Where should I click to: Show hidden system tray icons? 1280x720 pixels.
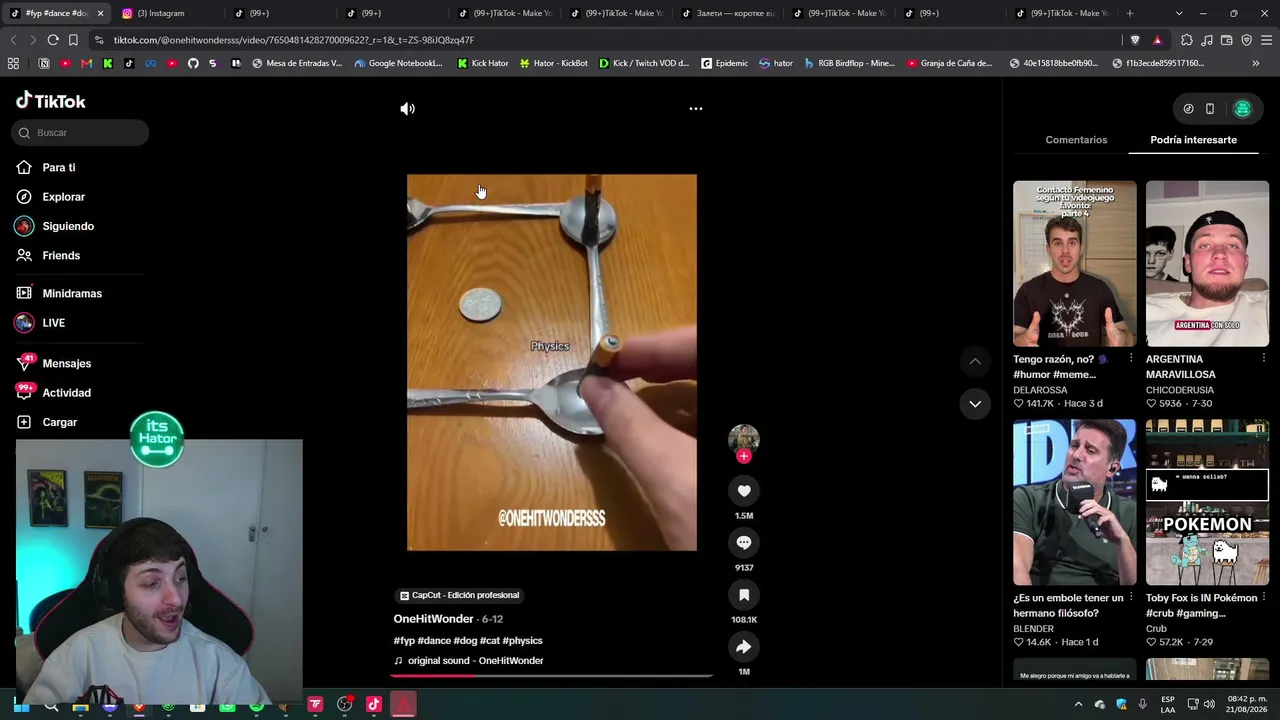pyautogui.click(x=1078, y=704)
